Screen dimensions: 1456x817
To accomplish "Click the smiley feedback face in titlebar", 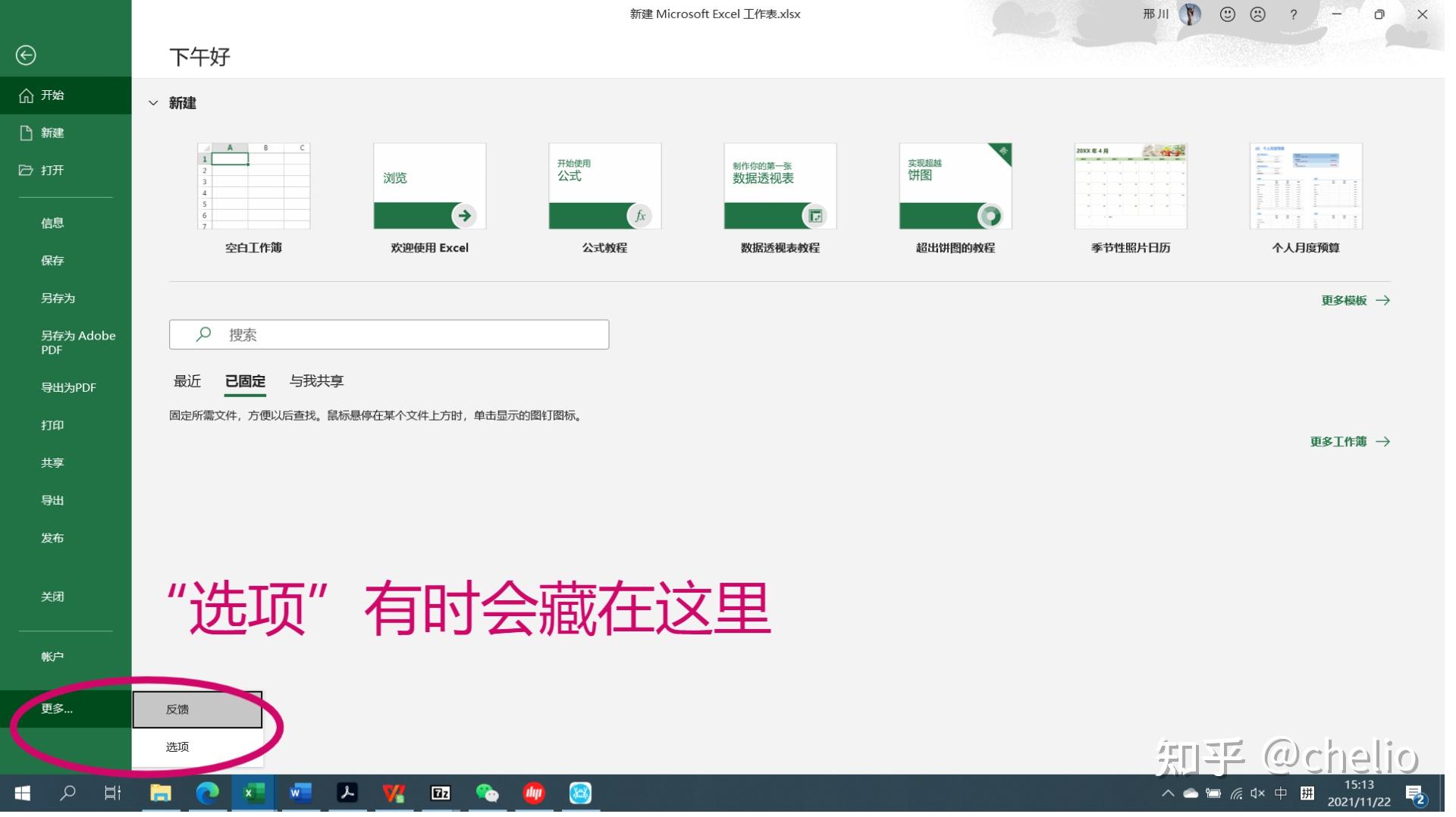I will pos(1226,14).
